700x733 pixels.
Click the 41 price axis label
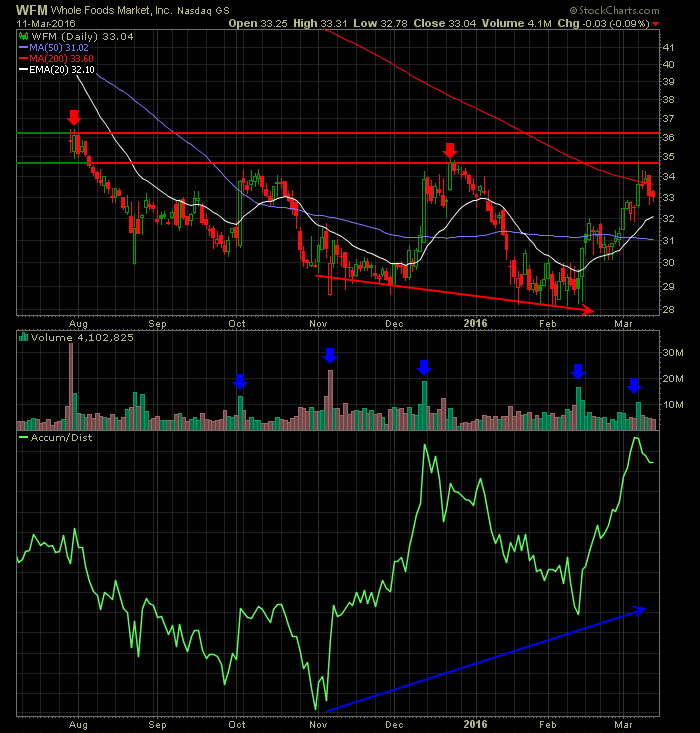coord(668,48)
